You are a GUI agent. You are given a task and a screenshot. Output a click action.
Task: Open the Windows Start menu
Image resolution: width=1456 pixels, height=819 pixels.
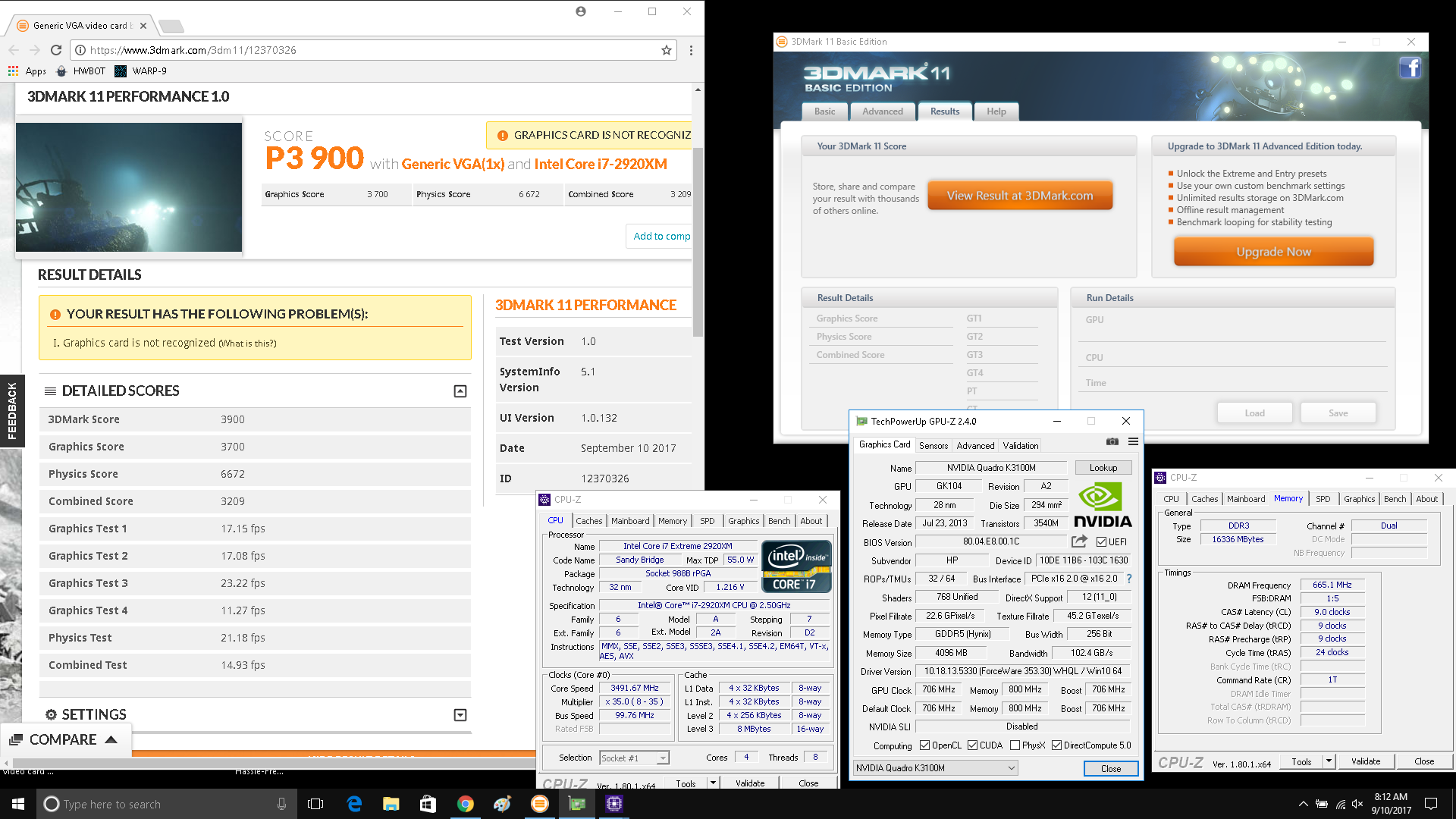click(18, 804)
